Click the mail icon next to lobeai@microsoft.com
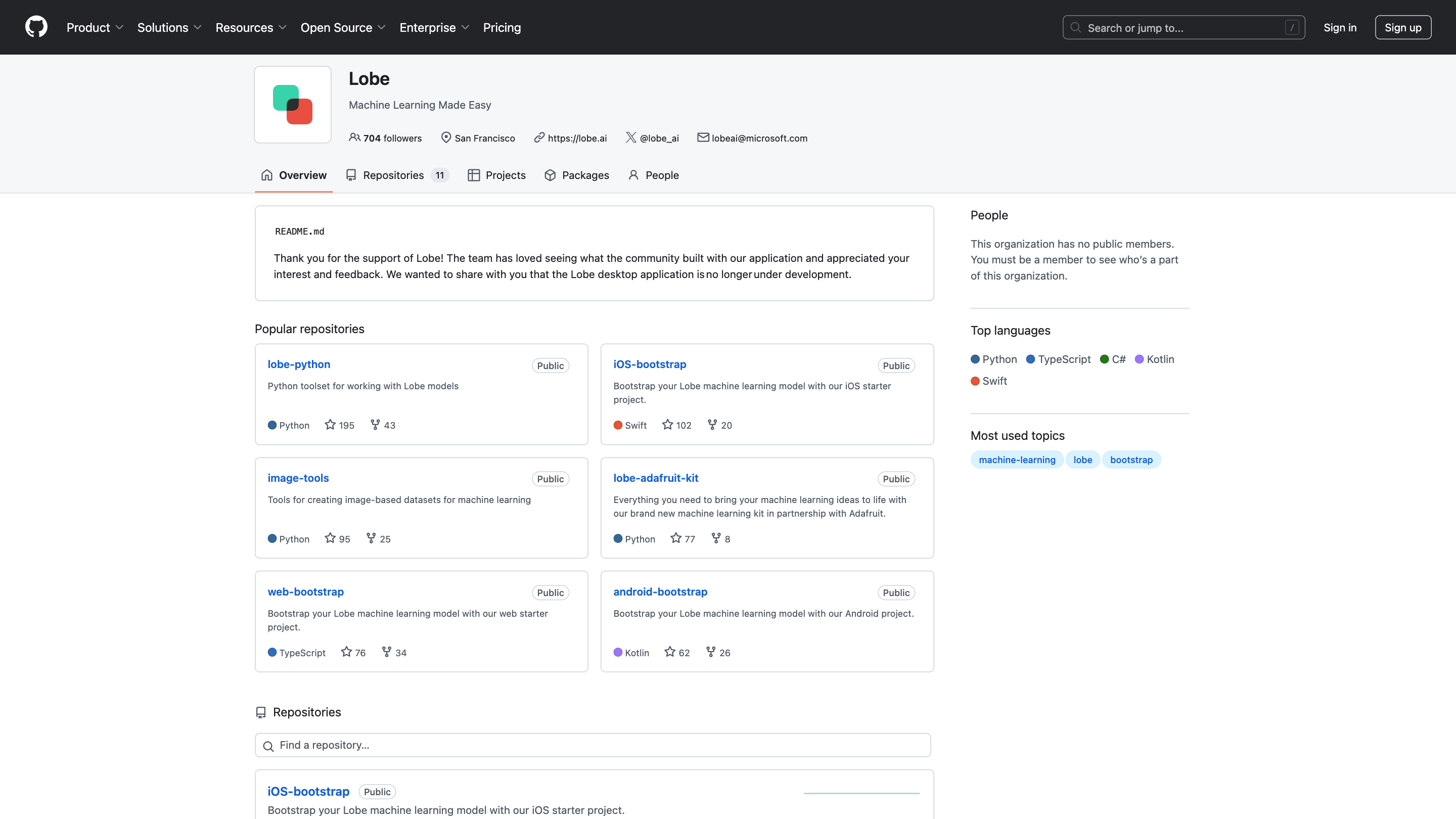 pyautogui.click(x=703, y=138)
